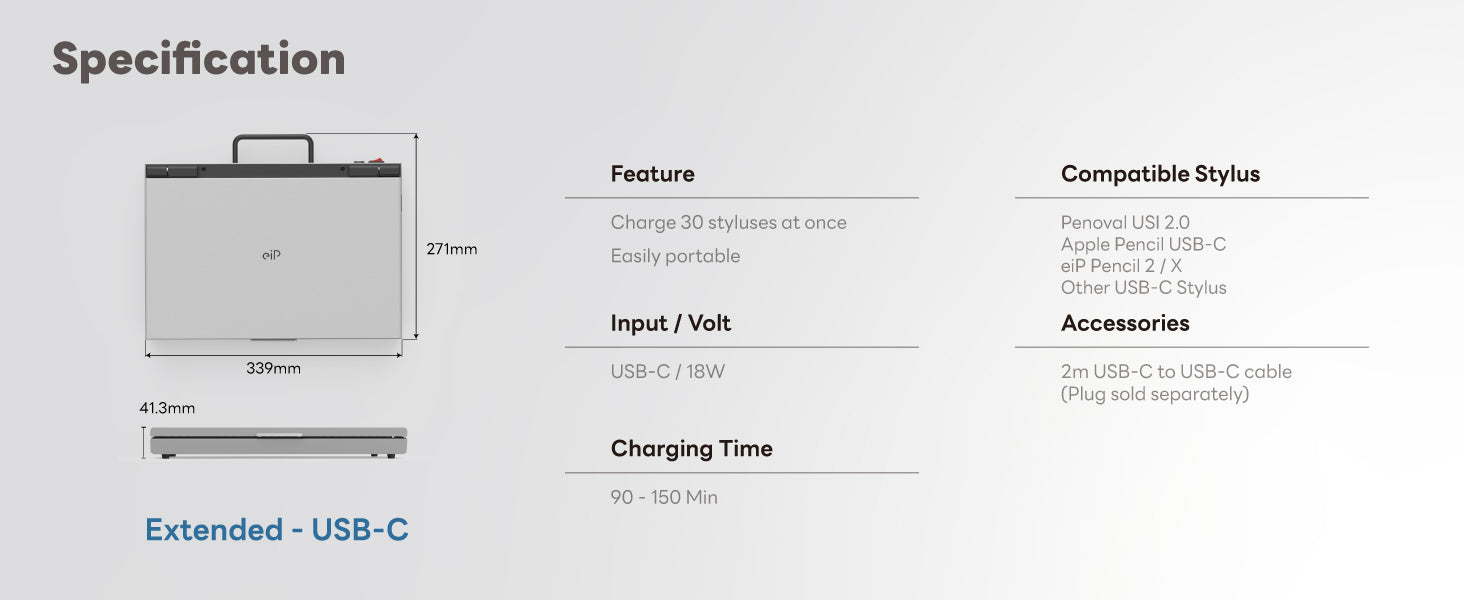Select the Compatible Stylus heading

click(1160, 174)
